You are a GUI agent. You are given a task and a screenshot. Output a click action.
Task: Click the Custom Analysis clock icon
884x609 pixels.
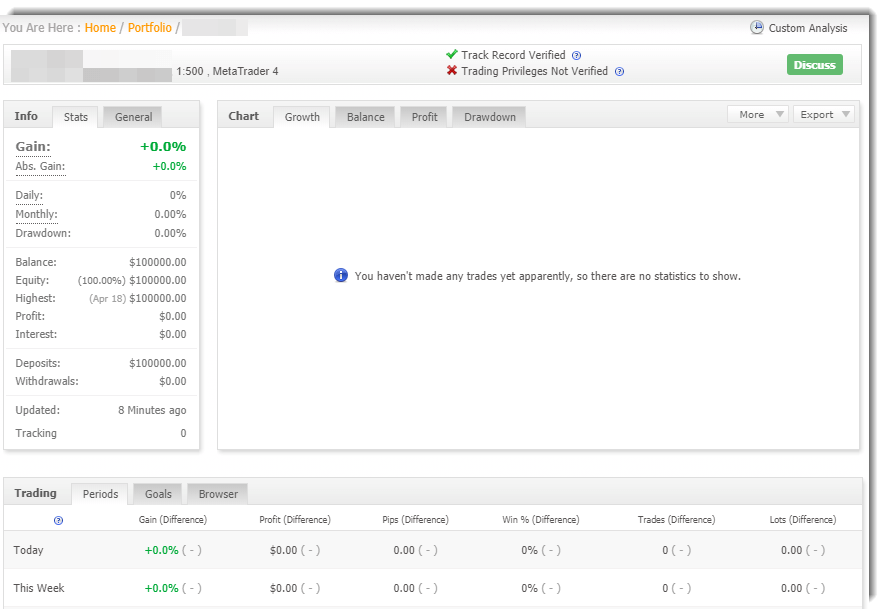pyautogui.click(x=757, y=28)
